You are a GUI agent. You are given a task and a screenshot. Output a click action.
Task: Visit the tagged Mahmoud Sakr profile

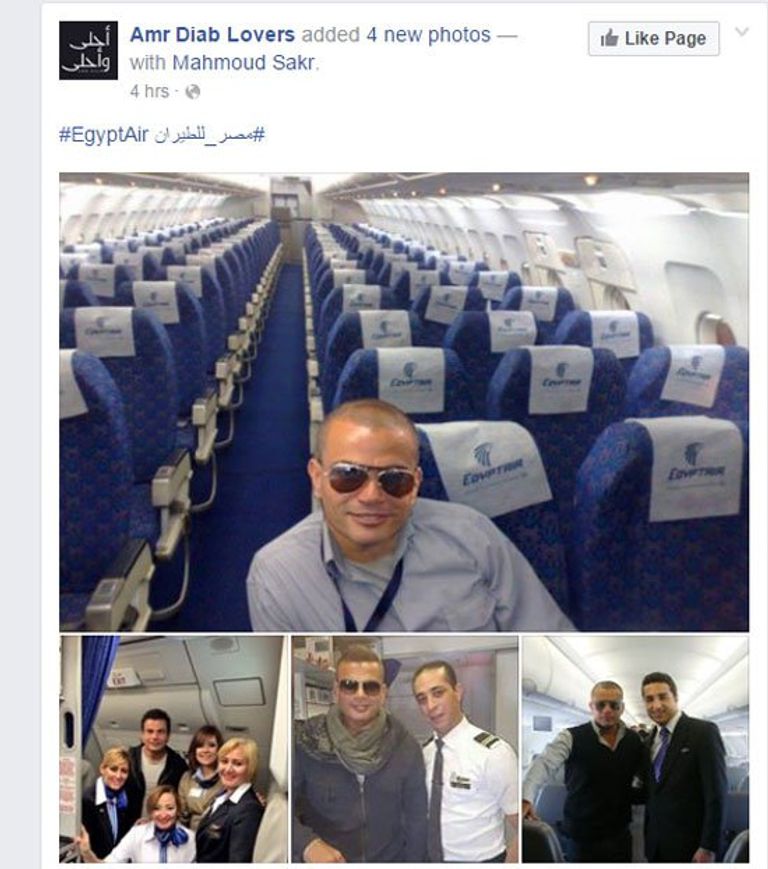point(244,63)
